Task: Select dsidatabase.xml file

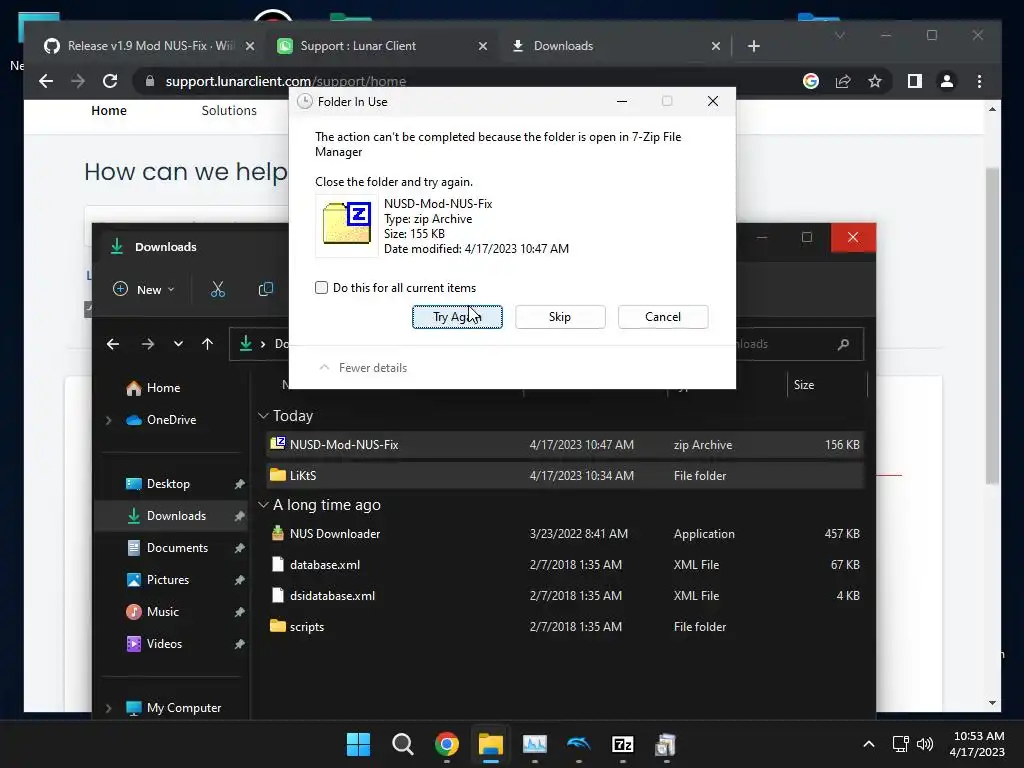Action: [565, 596]
